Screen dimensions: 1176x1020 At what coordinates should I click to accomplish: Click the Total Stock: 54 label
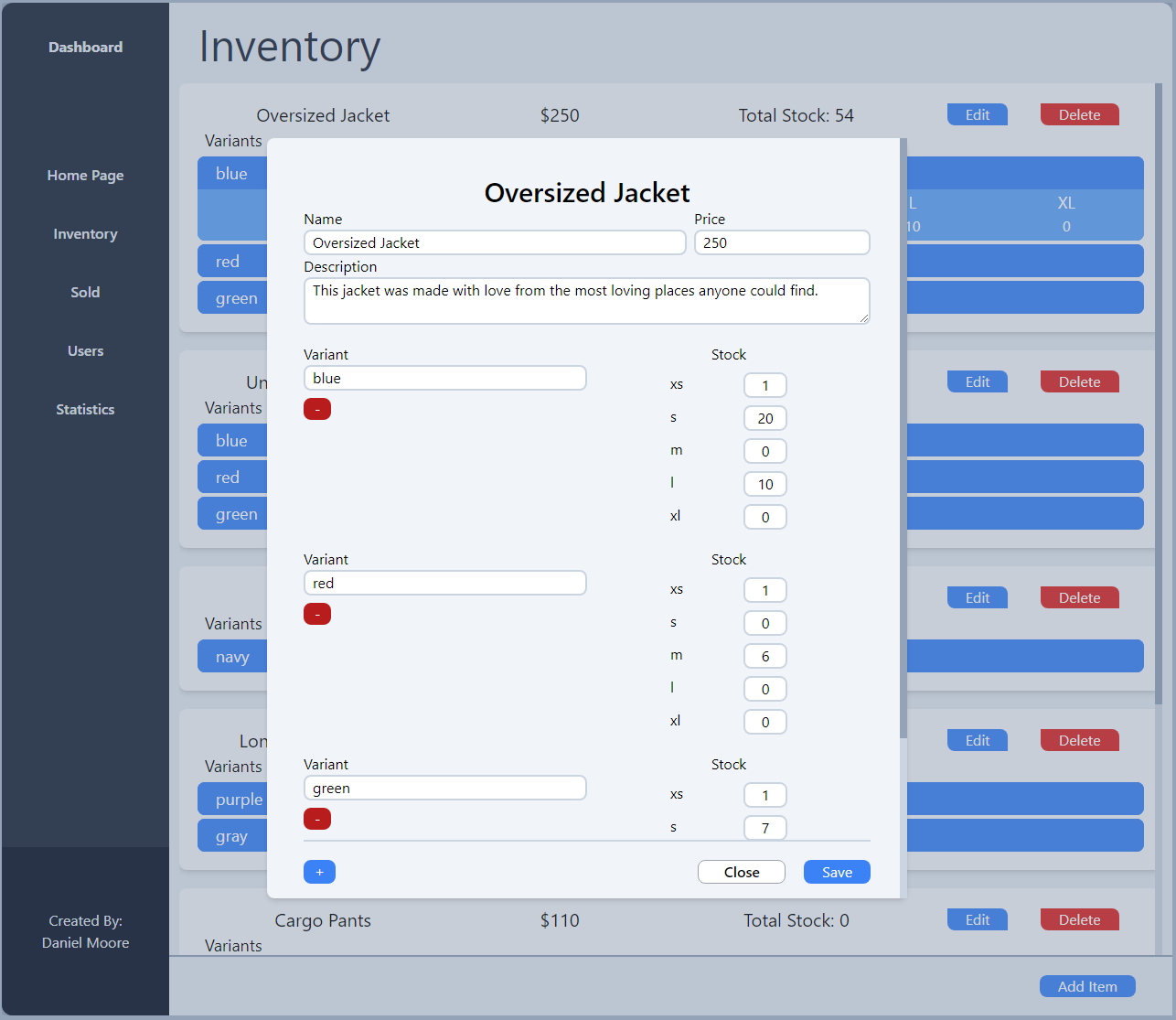click(796, 115)
